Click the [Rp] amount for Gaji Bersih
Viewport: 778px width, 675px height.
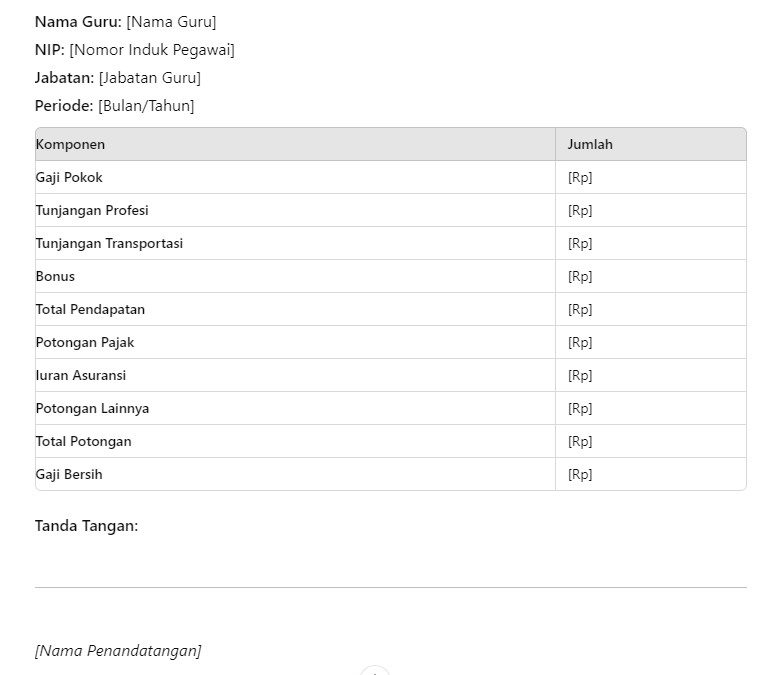pos(580,474)
